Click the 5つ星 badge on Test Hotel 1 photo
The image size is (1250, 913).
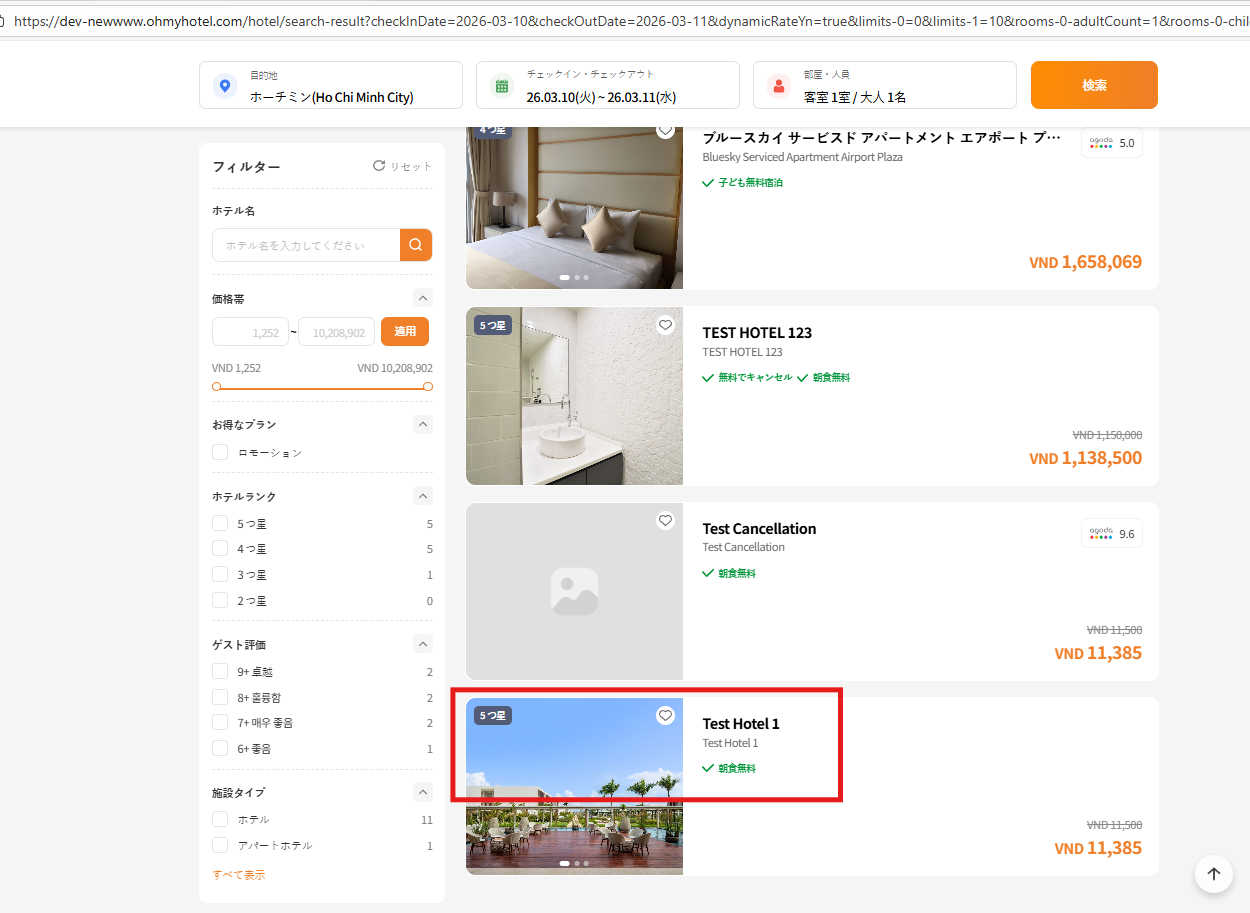(493, 715)
